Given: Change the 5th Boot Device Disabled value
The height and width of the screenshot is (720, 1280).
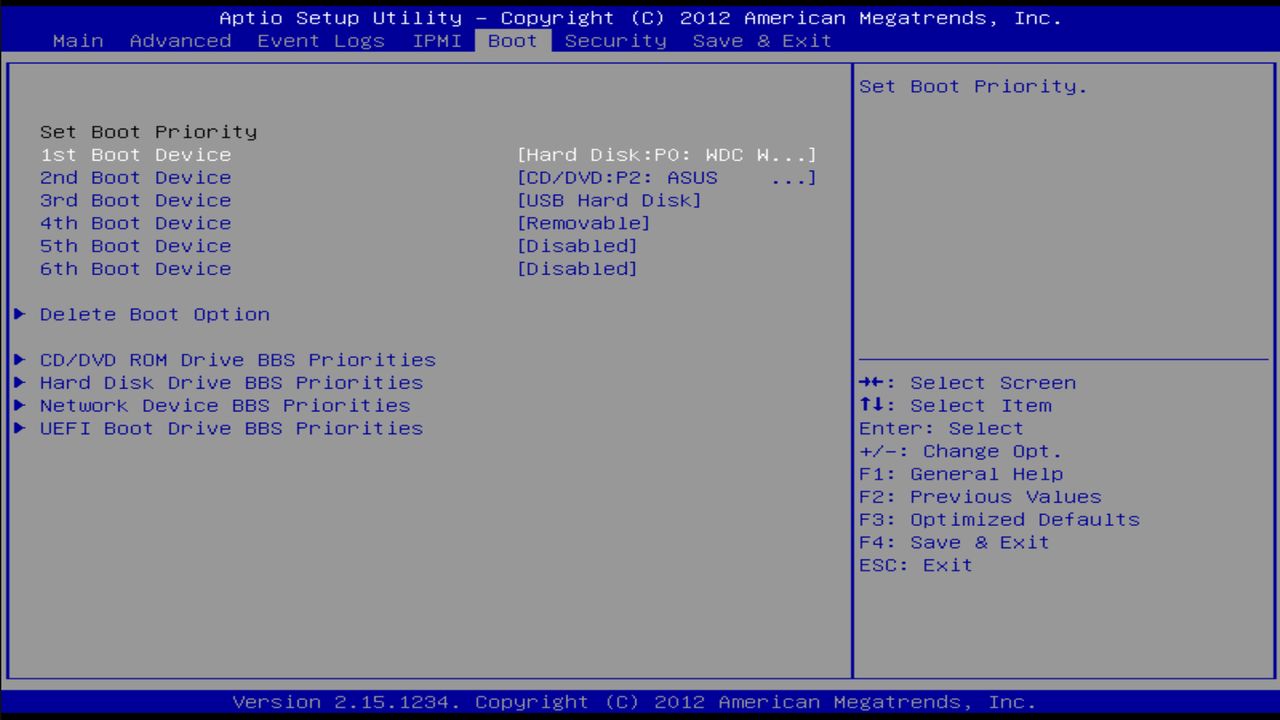Looking at the screenshot, I should coord(577,246).
